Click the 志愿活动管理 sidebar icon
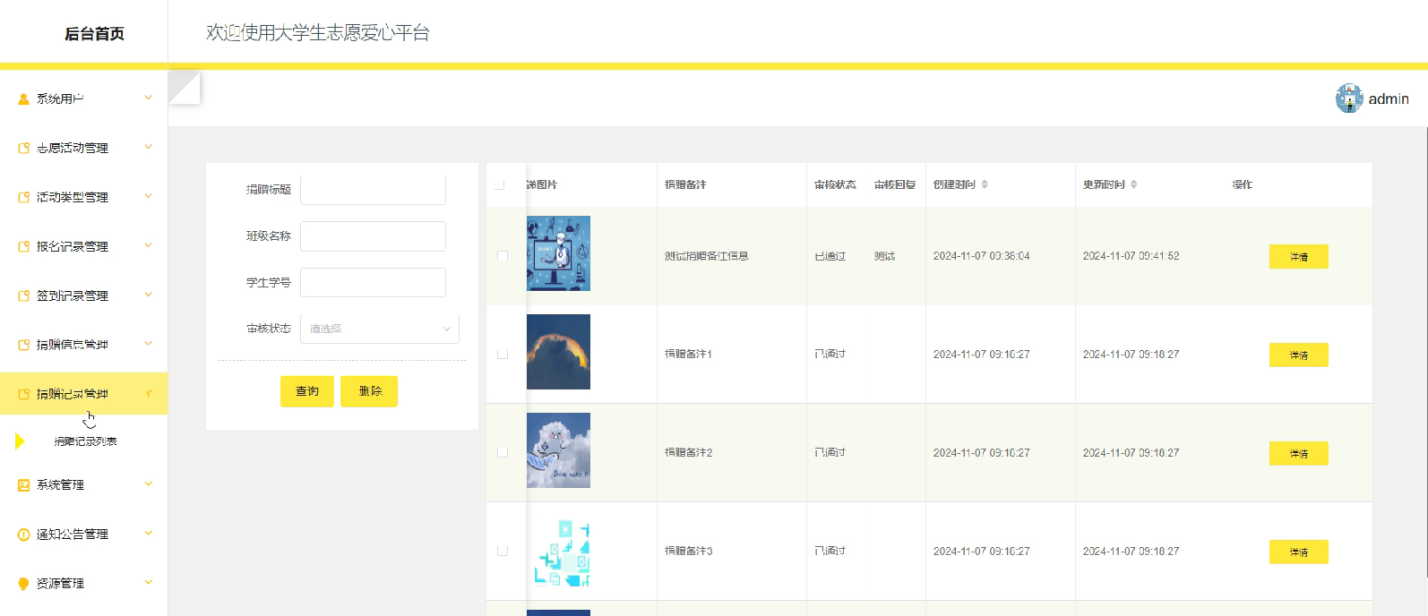 (24, 148)
